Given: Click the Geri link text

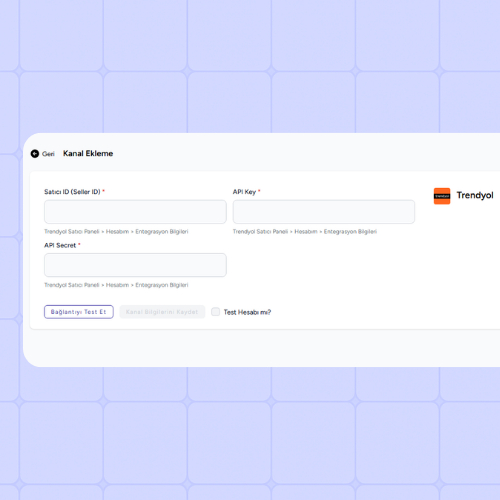Looking at the screenshot, I should (48, 154).
